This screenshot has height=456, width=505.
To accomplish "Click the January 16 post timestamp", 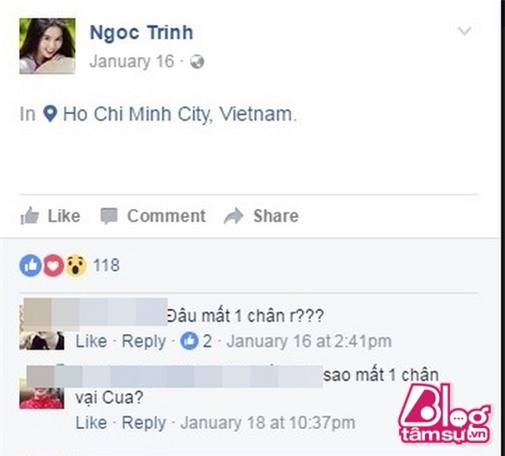I will 132,62.
